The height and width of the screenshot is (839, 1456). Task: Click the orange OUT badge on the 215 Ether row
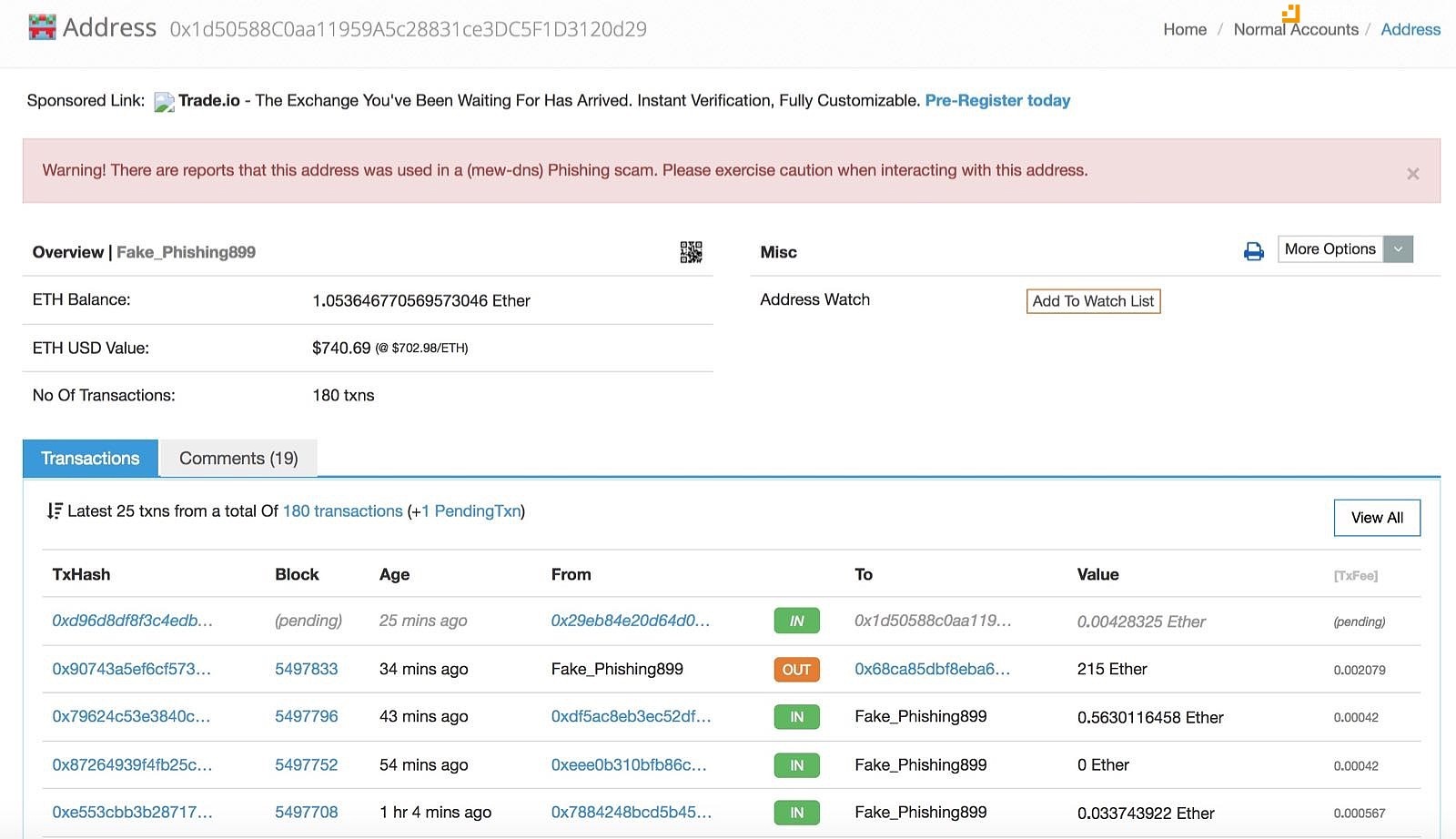[x=796, y=670]
